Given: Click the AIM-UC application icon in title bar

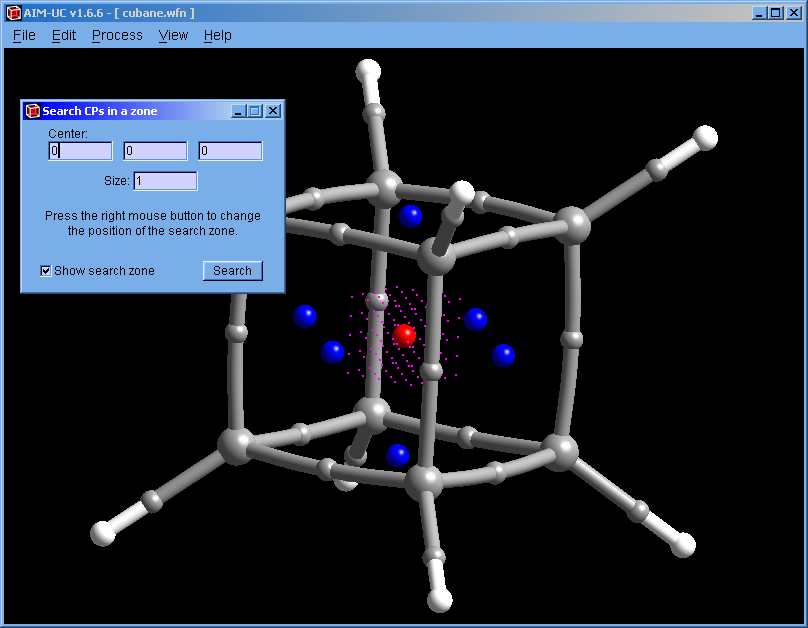Looking at the screenshot, I should tap(14, 13).
